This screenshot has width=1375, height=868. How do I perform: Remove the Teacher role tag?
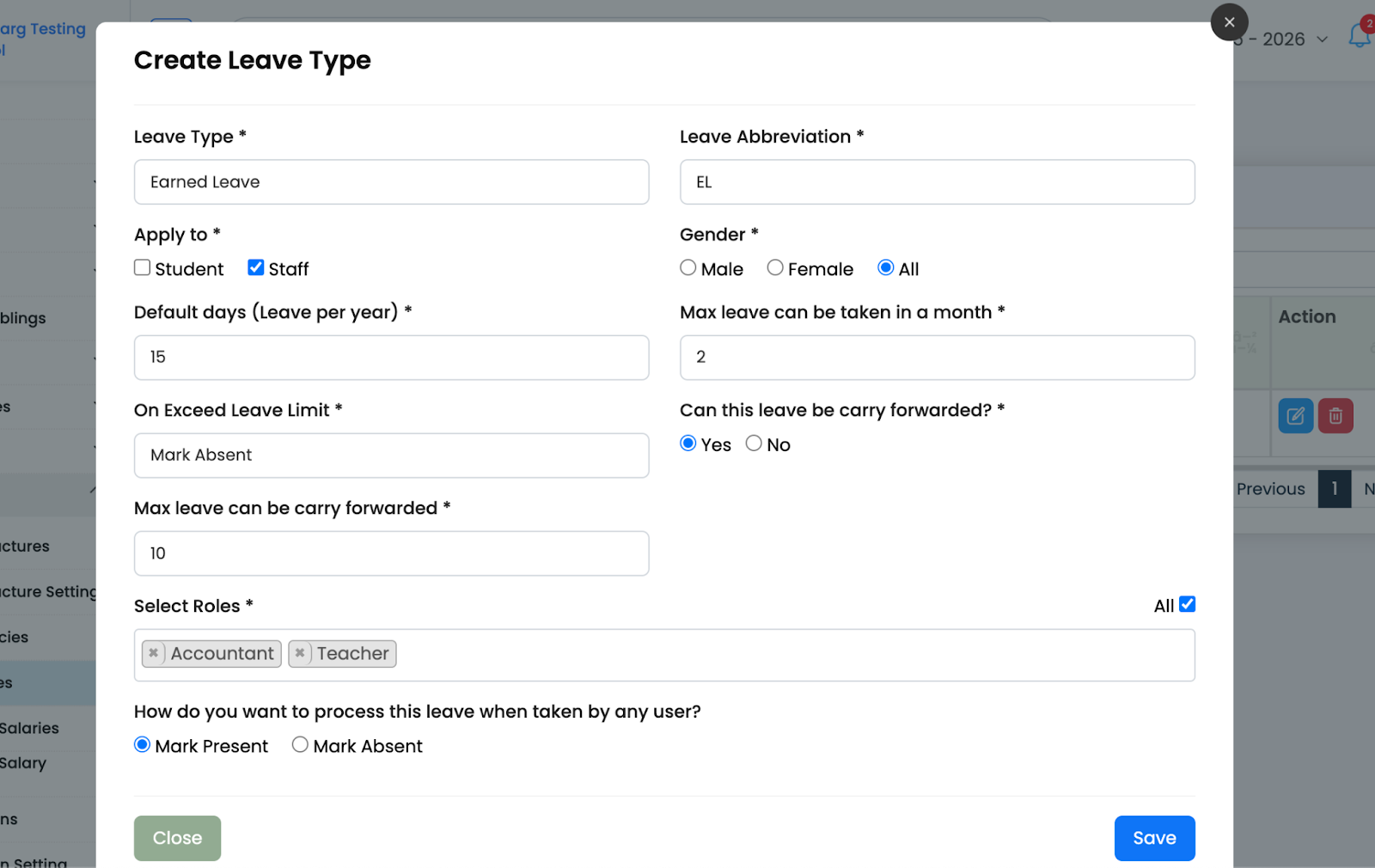(300, 653)
